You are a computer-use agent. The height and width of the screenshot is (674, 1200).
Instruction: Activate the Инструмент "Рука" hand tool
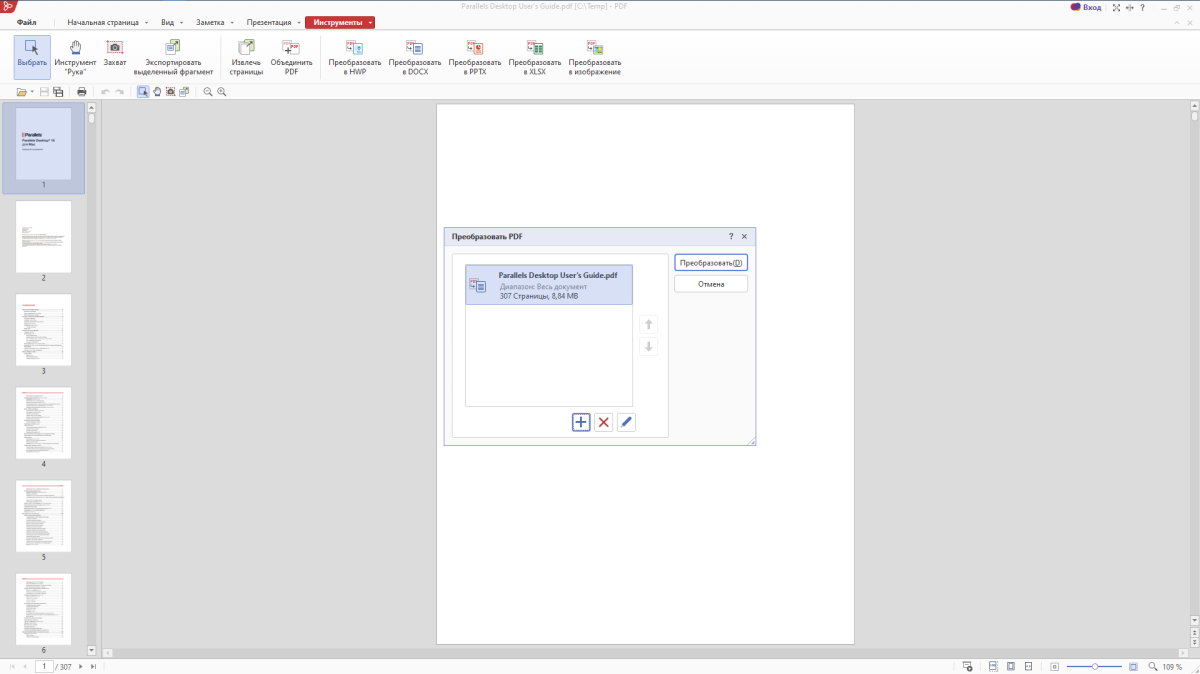click(x=75, y=57)
